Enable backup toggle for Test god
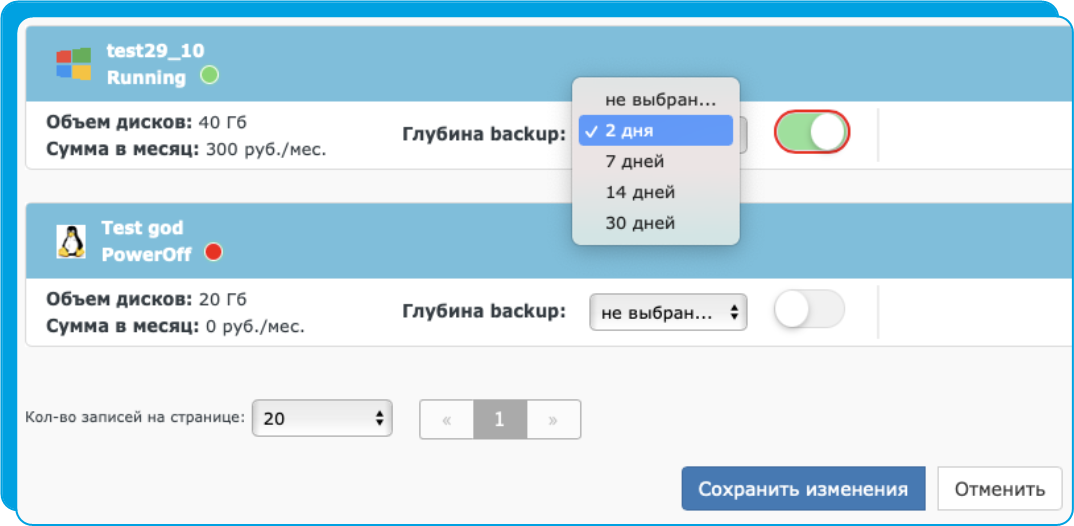This screenshot has height=526, width=1074. [x=809, y=310]
